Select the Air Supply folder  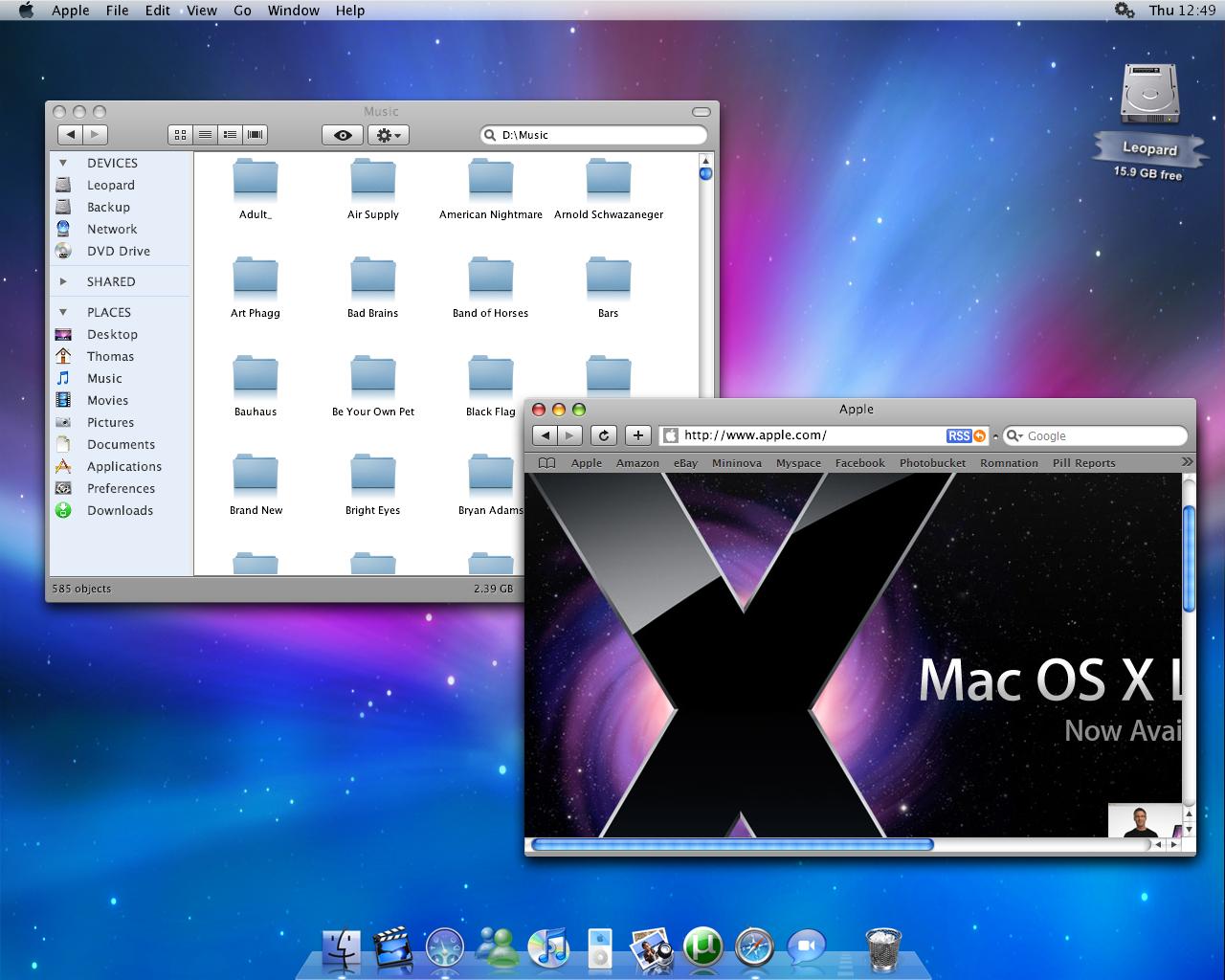[x=373, y=189]
